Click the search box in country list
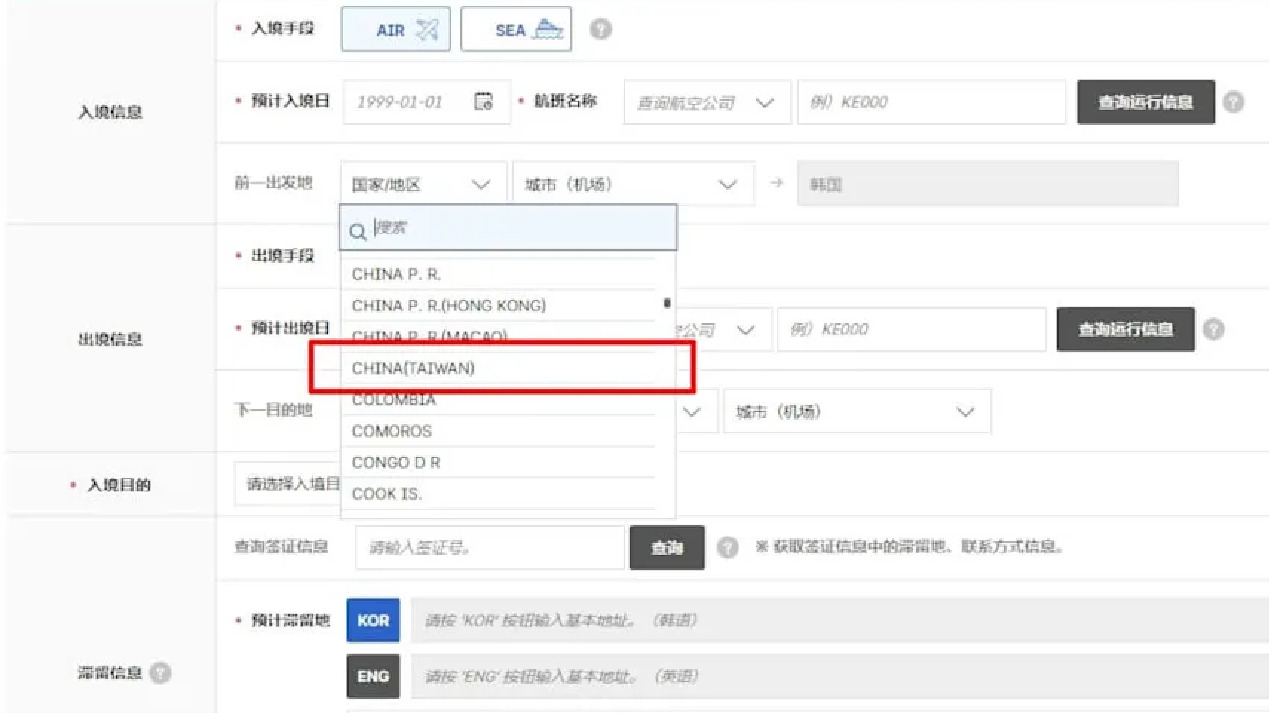This screenshot has width=1269, height=713. tap(520, 228)
